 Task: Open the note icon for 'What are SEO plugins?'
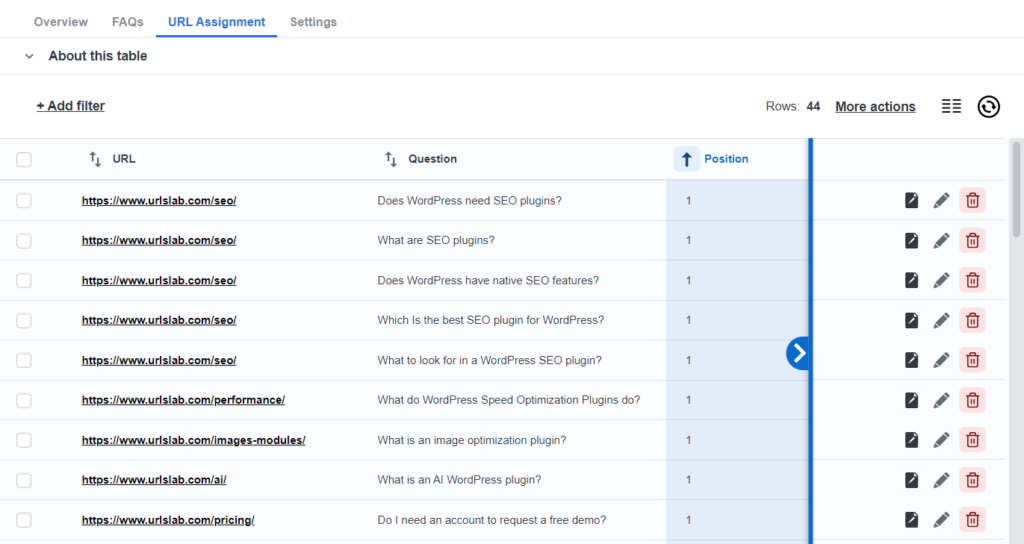912,240
